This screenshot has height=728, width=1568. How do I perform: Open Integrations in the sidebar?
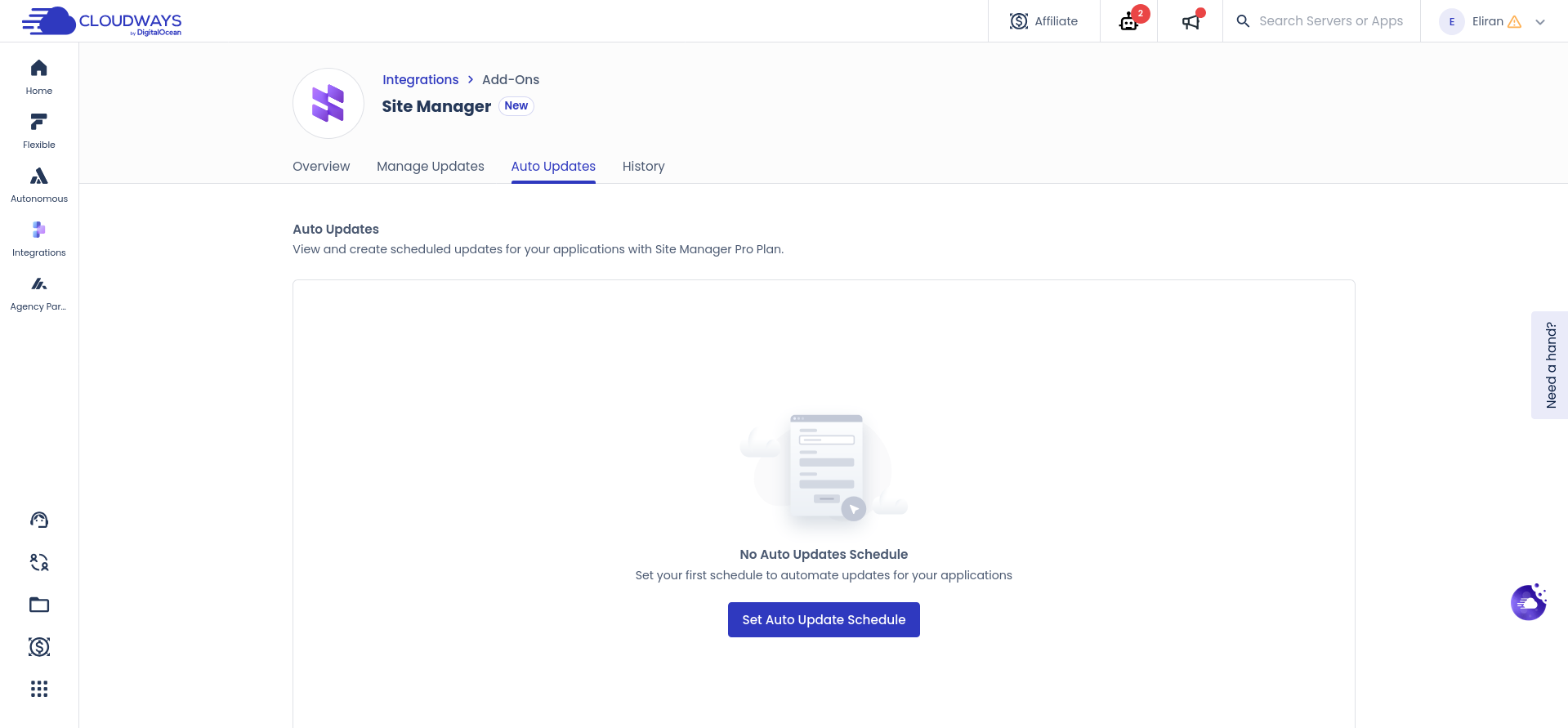coord(39,239)
